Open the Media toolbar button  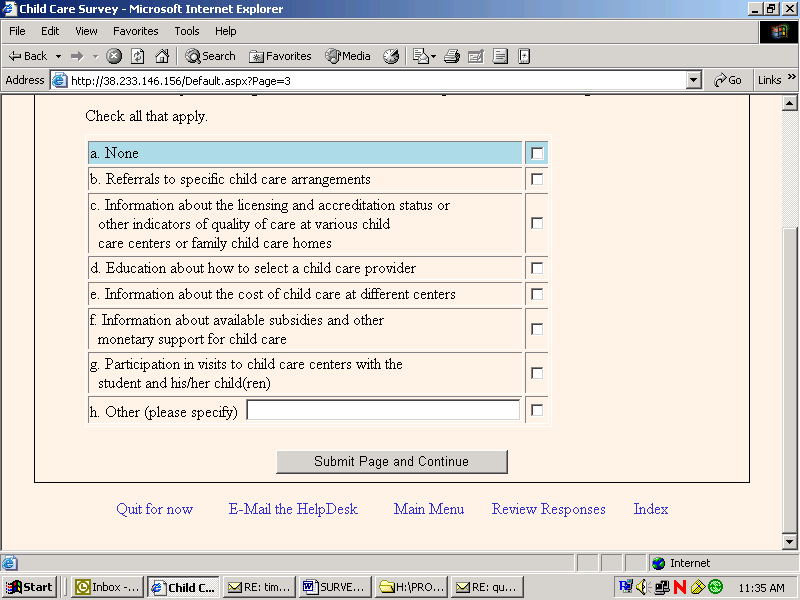tap(347, 56)
